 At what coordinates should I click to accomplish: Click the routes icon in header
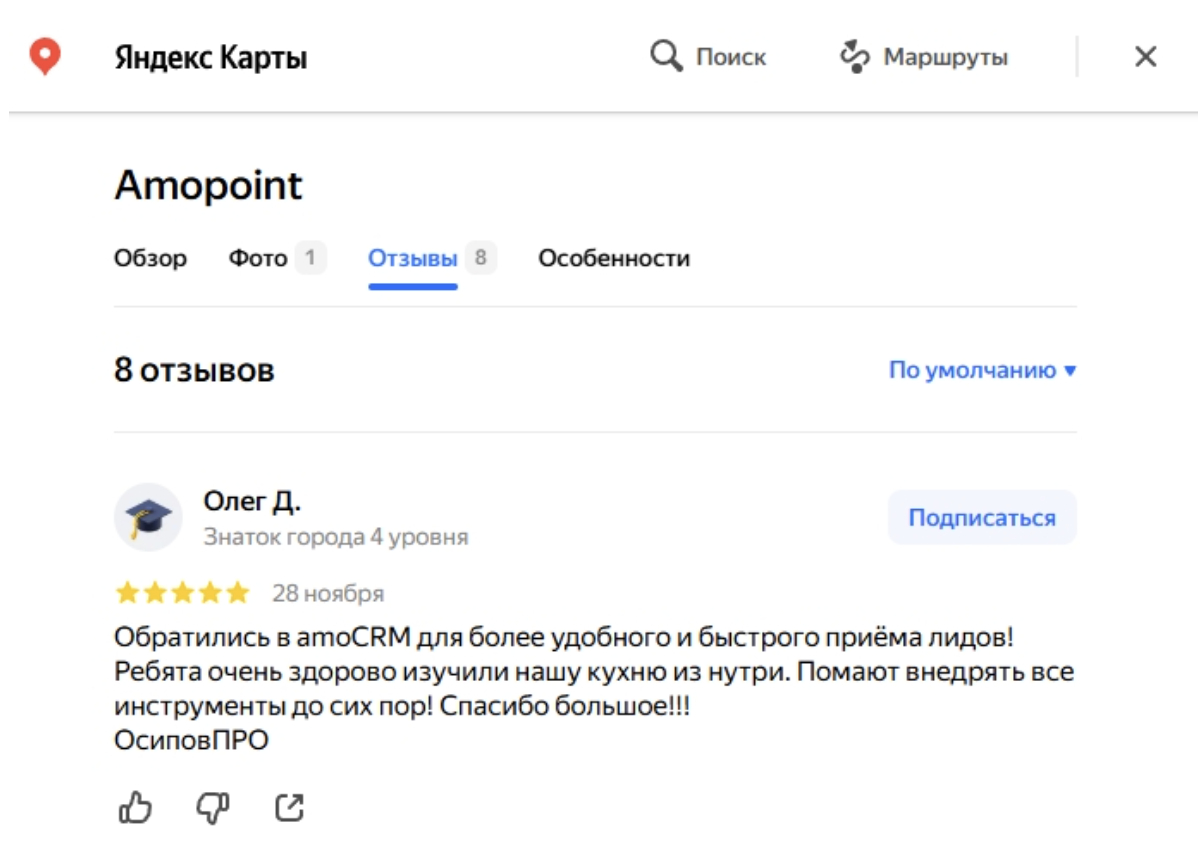tap(853, 57)
